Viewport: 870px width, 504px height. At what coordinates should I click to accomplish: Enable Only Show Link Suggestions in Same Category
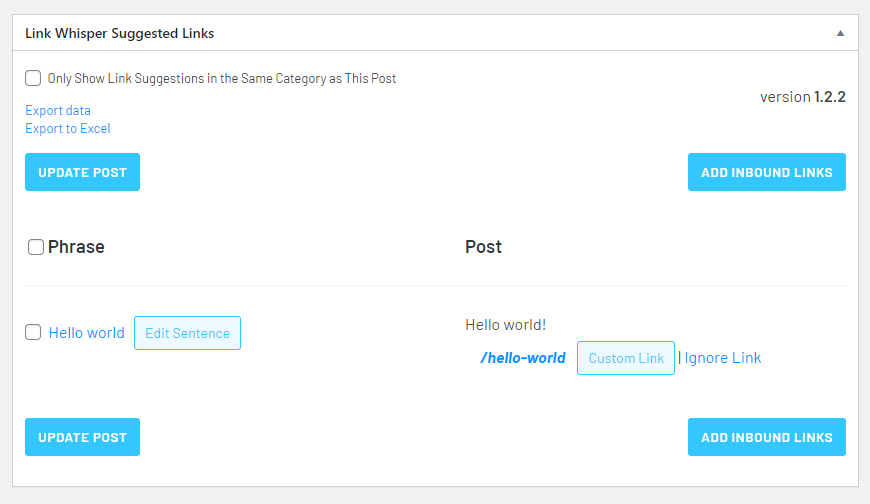tap(33, 78)
